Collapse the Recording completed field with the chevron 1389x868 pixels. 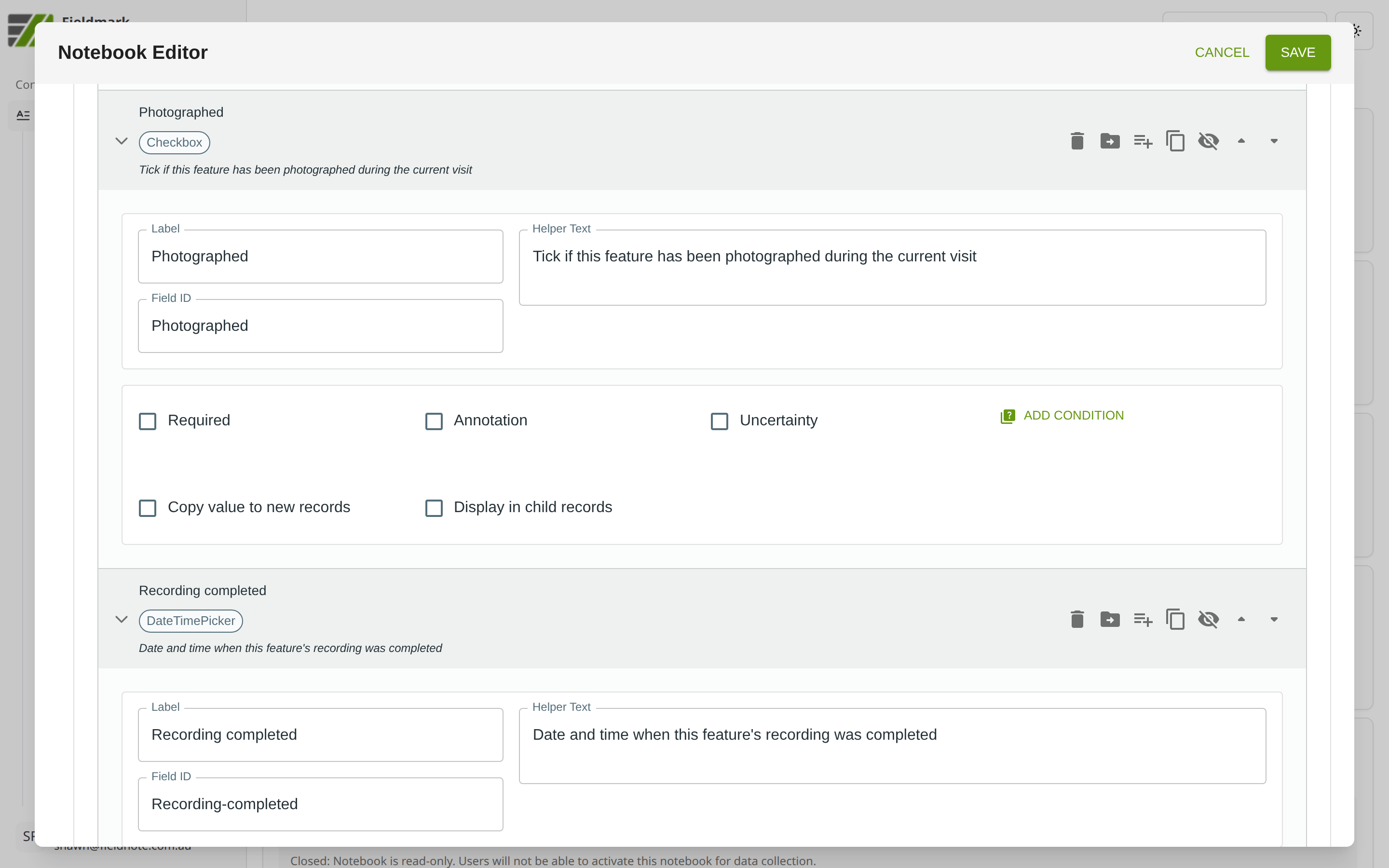point(121,620)
